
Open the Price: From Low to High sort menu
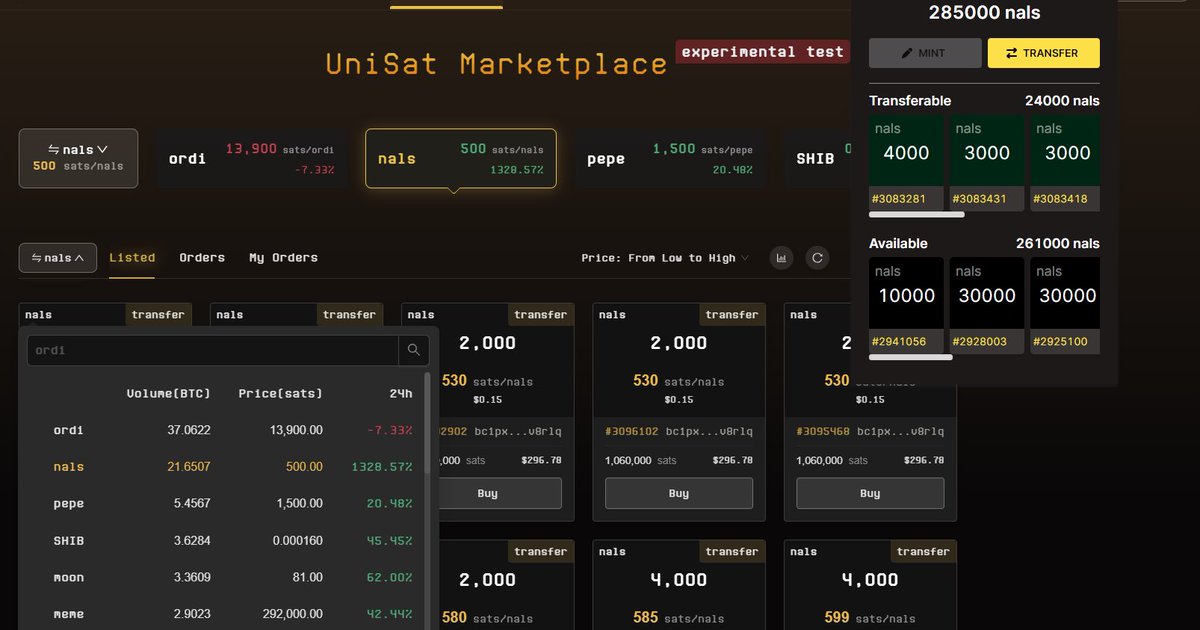pos(665,258)
